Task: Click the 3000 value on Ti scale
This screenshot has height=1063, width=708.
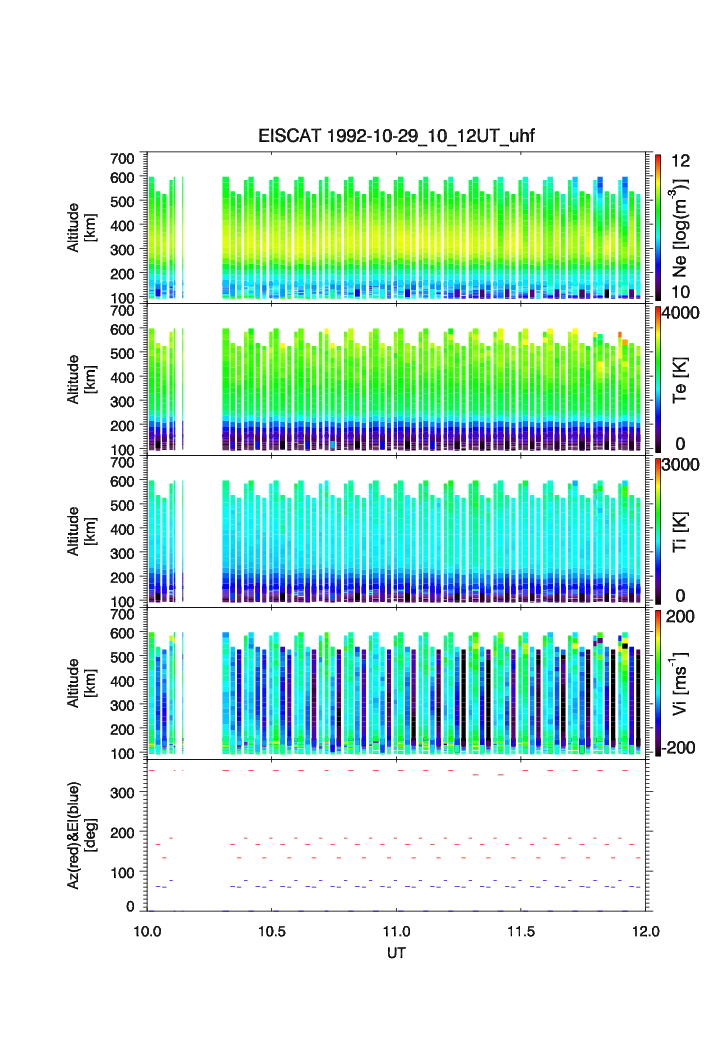Action: click(x=681, y=465)
